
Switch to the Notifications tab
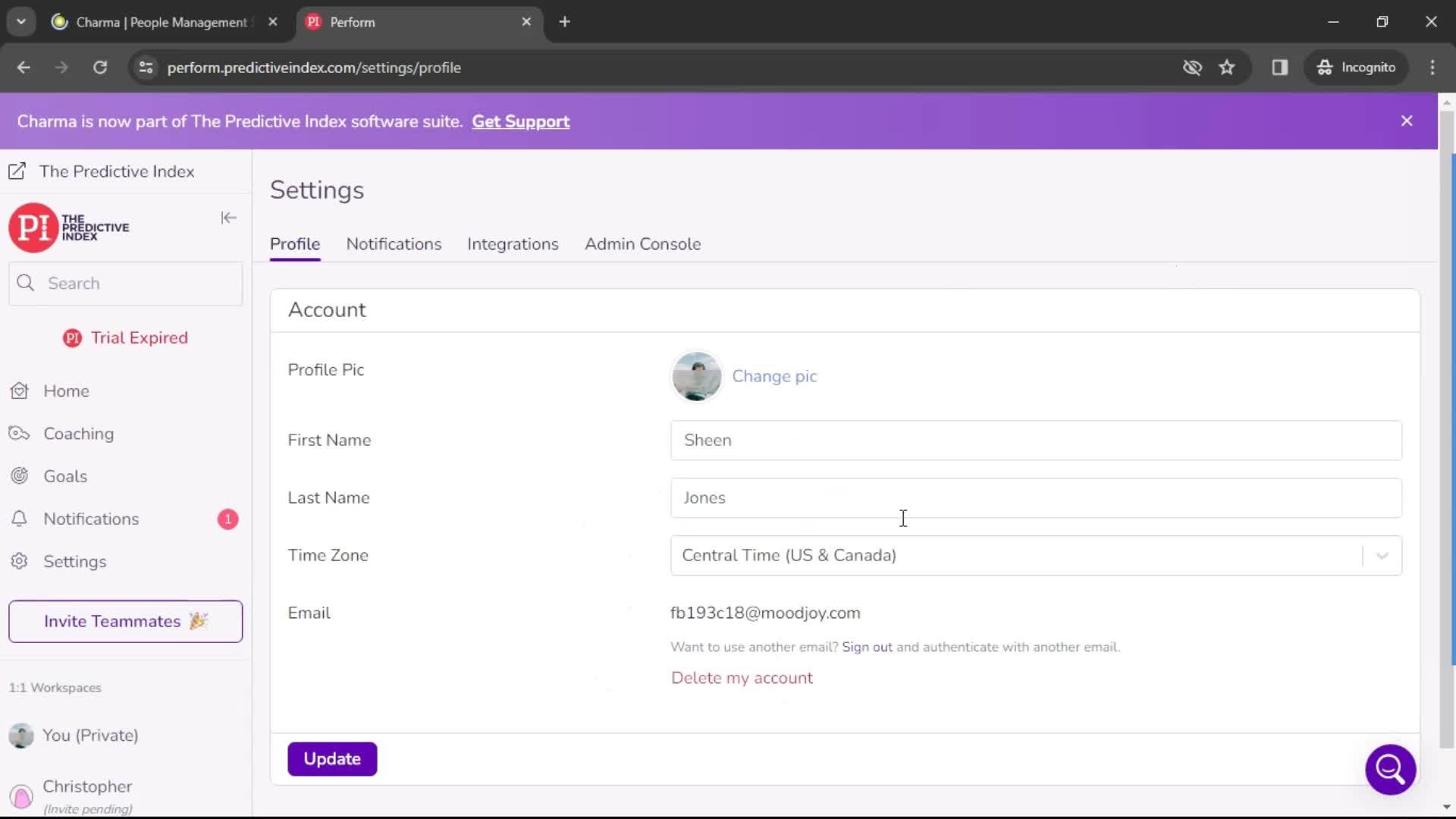tap(393, 244)
